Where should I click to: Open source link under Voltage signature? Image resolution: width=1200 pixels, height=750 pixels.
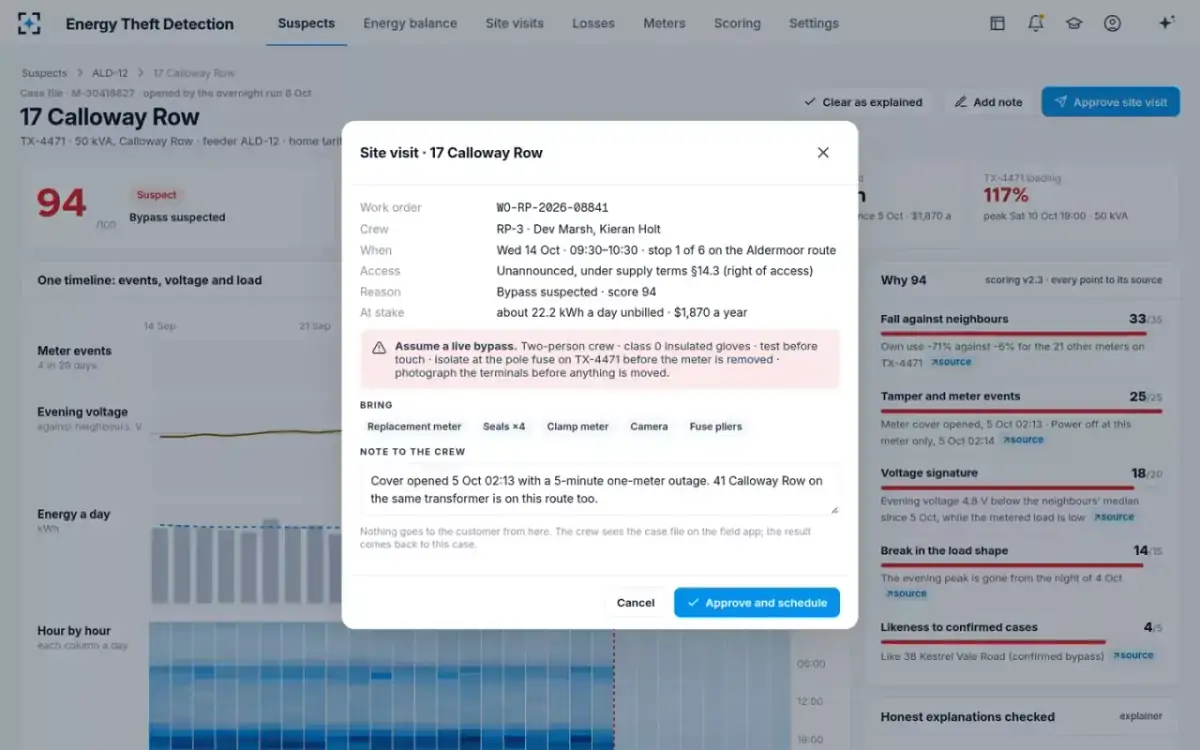coord(1113,517)
